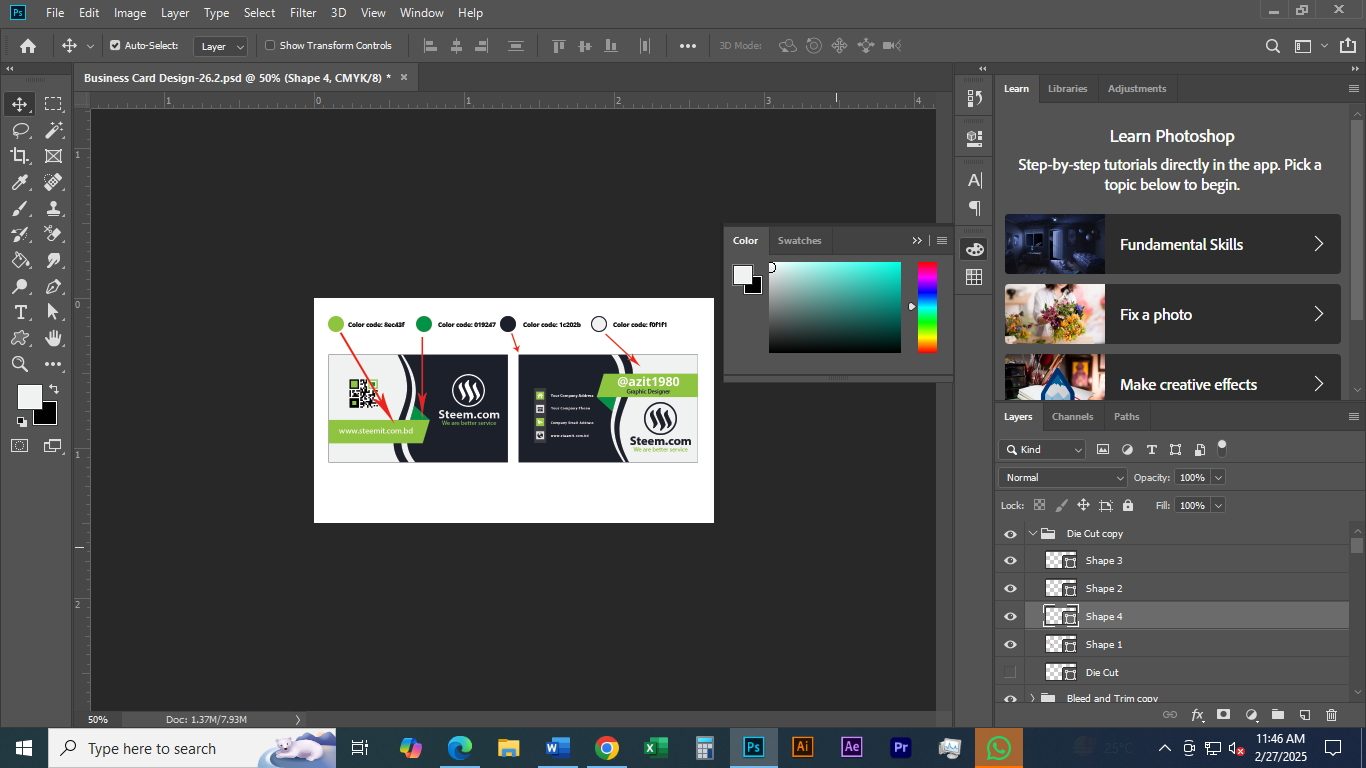
Task: Click the Edit Toolbar three-dots icon
Action: [53, 364]
